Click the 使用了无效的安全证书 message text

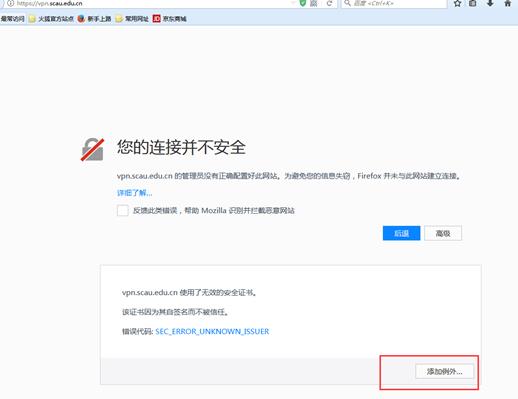tap(218, 293)
